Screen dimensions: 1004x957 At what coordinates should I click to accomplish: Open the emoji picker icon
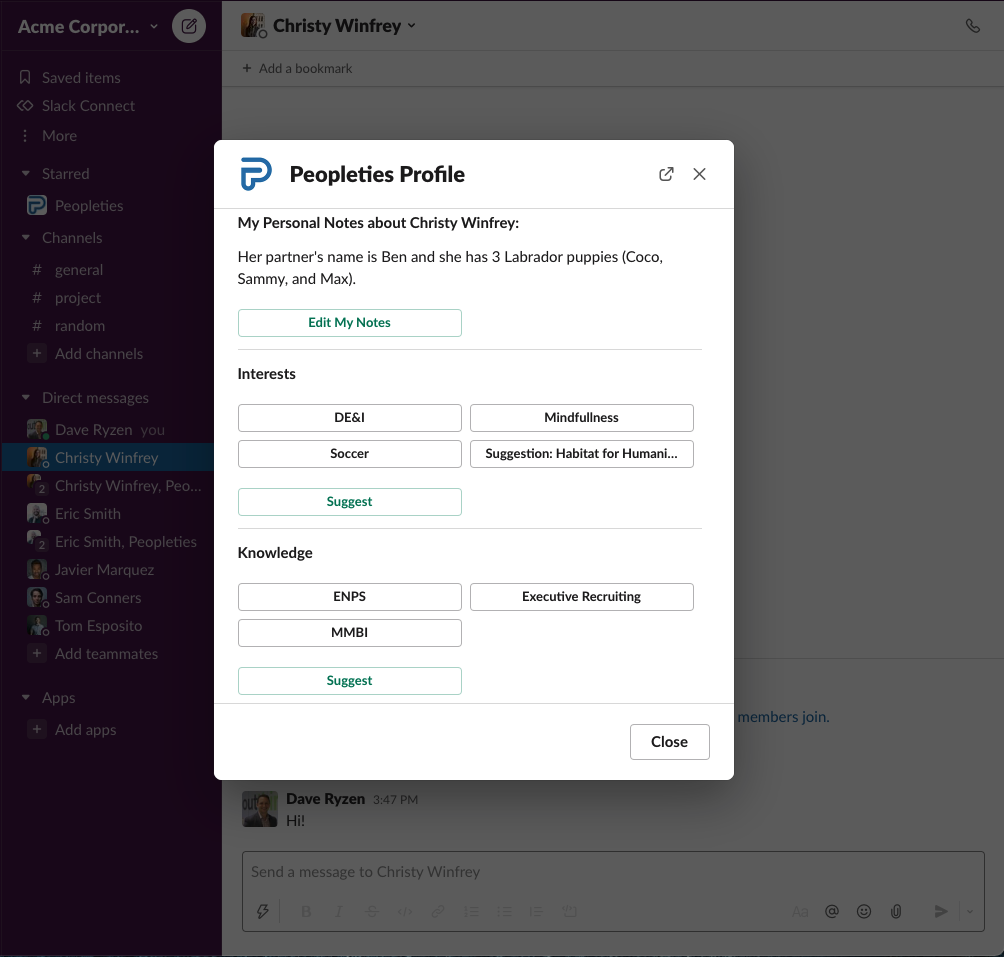(864, 911)
